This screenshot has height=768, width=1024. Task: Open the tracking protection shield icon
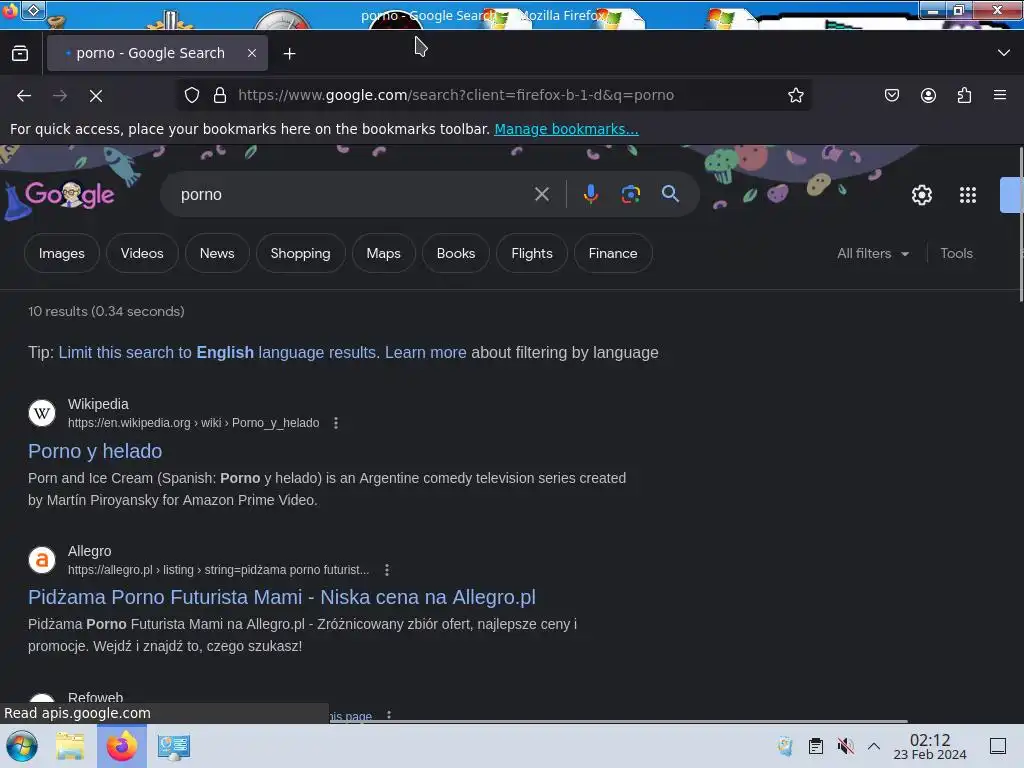coord(191,95)
